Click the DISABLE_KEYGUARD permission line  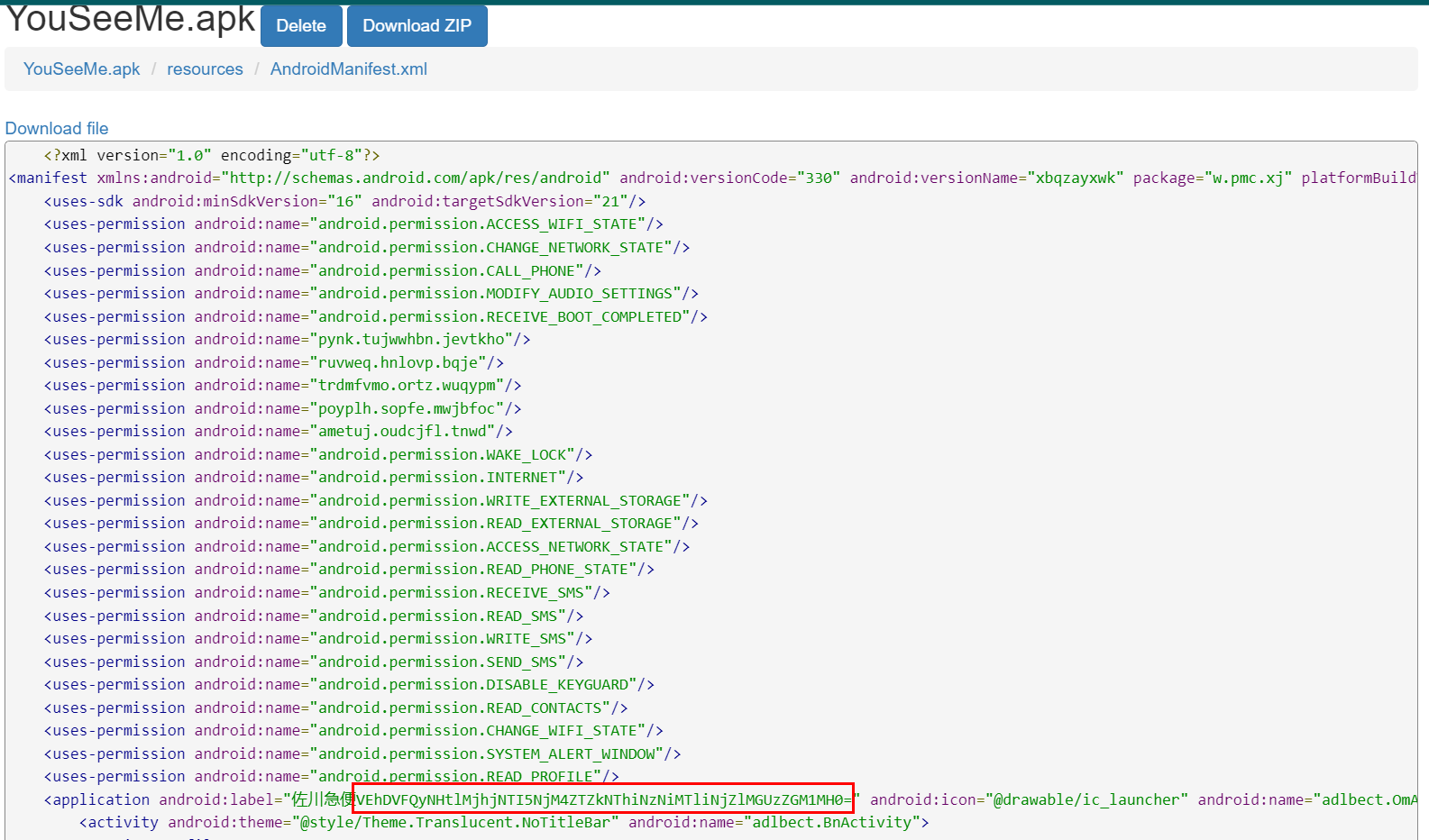pos(349,685)
